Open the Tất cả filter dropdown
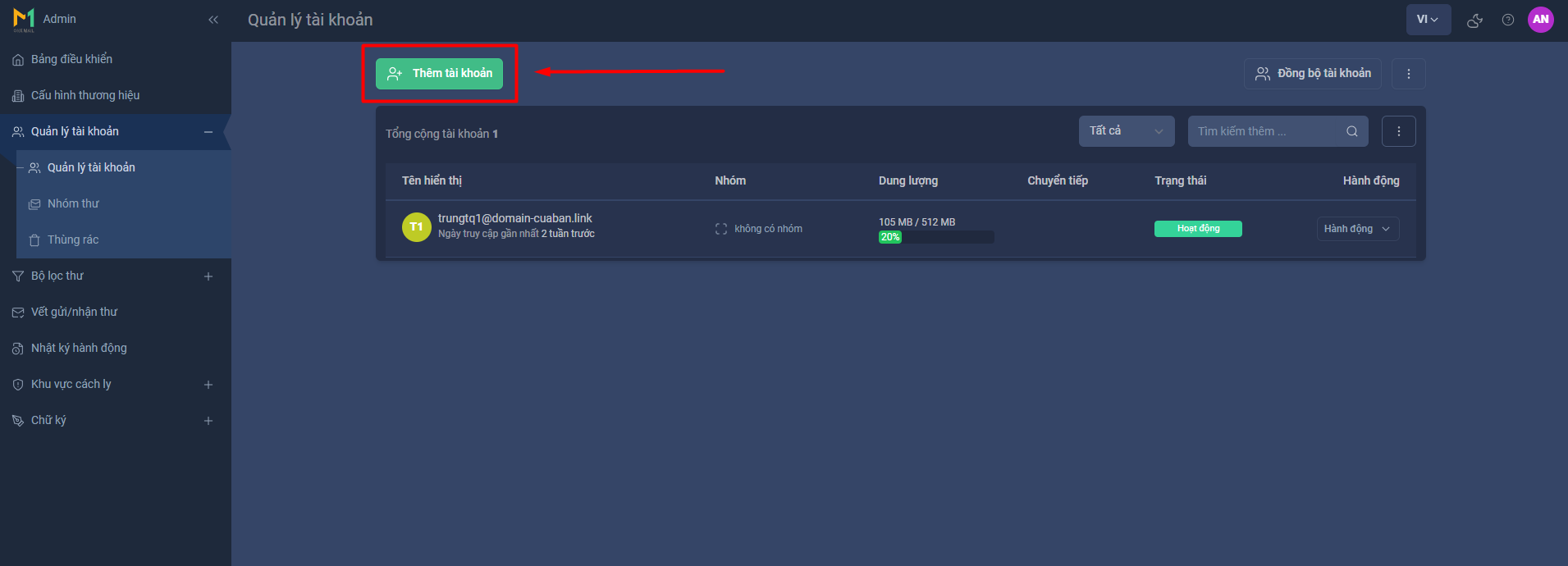This screenshot has height=566, width=1568. (x=1126, y=131)
